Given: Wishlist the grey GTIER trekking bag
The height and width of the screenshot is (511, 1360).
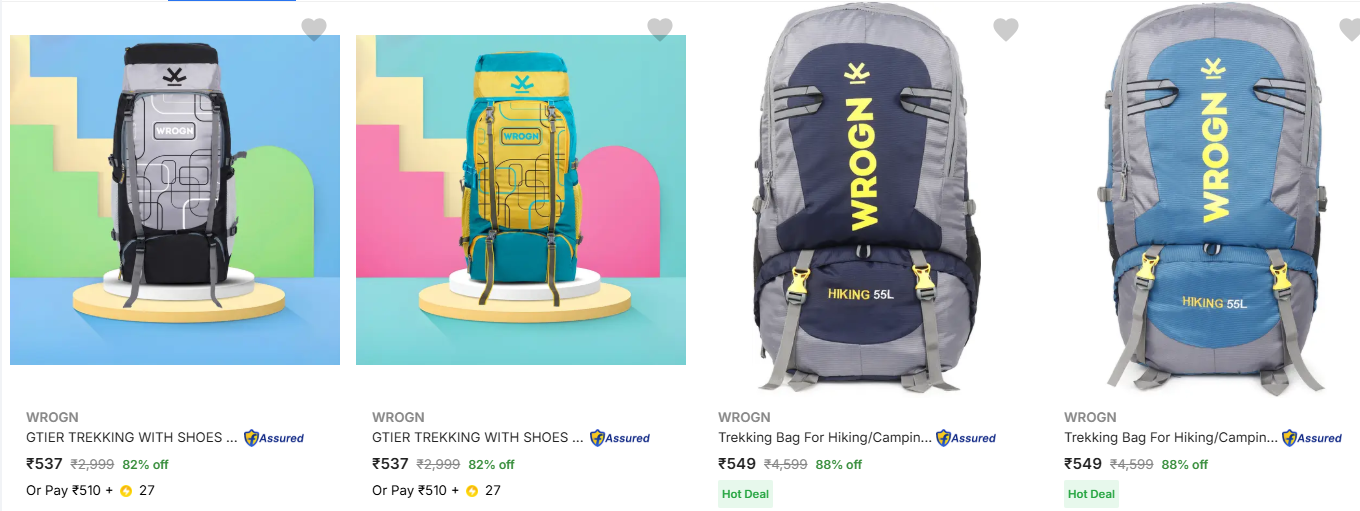Looking at the screenshot, I should tap(314, 29).
